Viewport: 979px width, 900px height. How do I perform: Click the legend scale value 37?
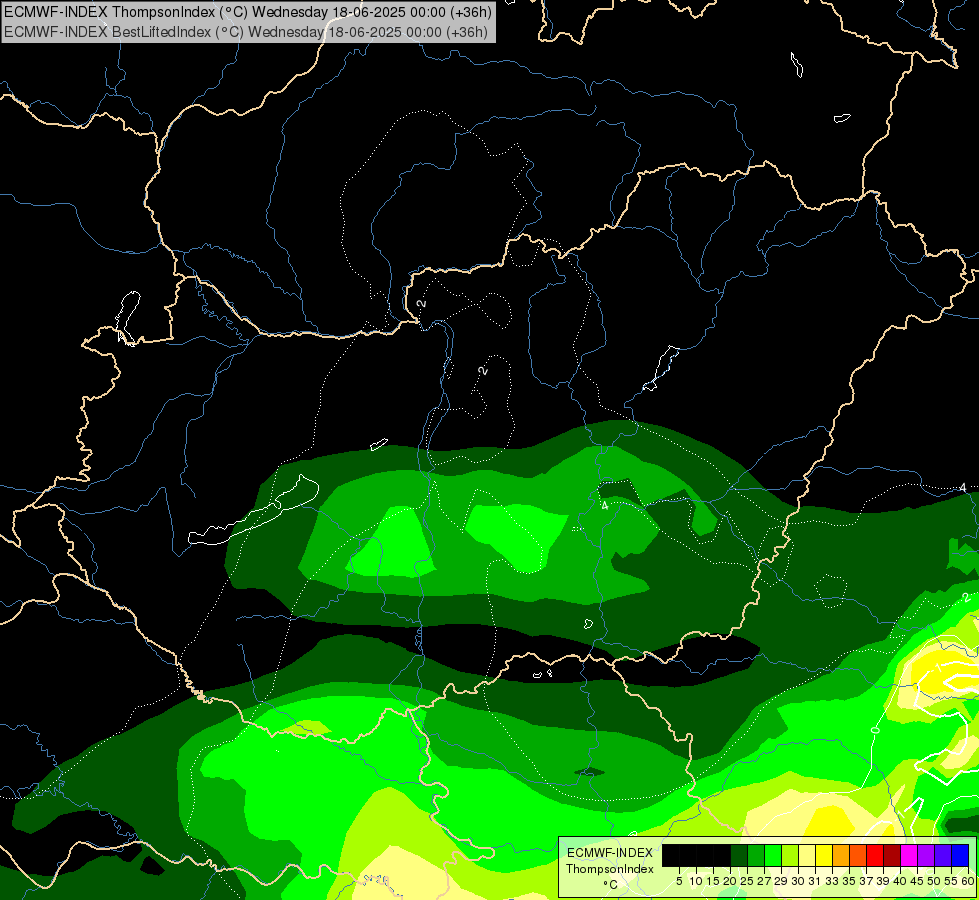[x=866, y=881]
